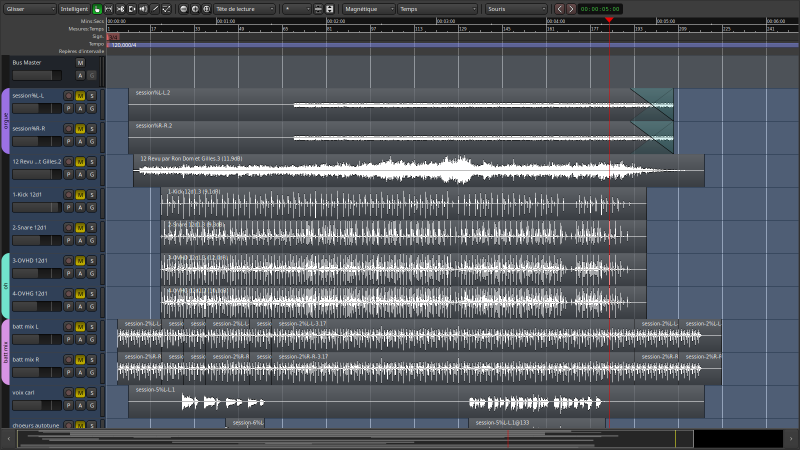Open automation menu on 12 Revu Gilles.2 track

(x=80, y=174)
